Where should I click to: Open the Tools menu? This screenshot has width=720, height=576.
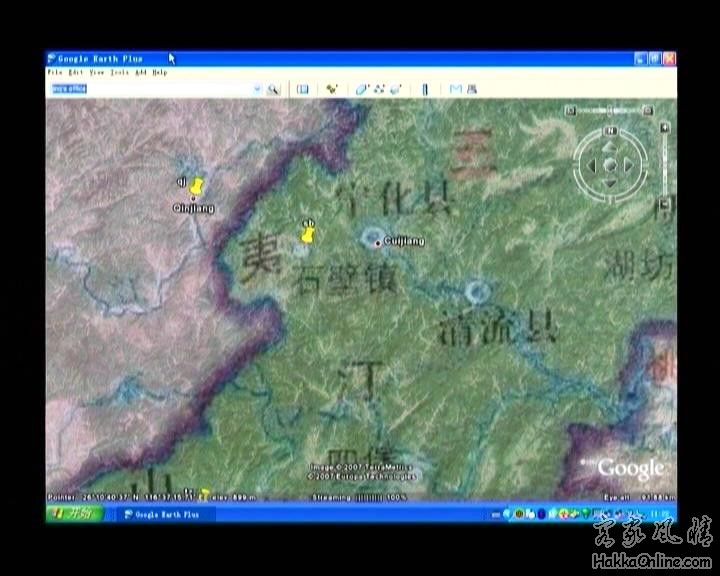(x=119, y=73)
